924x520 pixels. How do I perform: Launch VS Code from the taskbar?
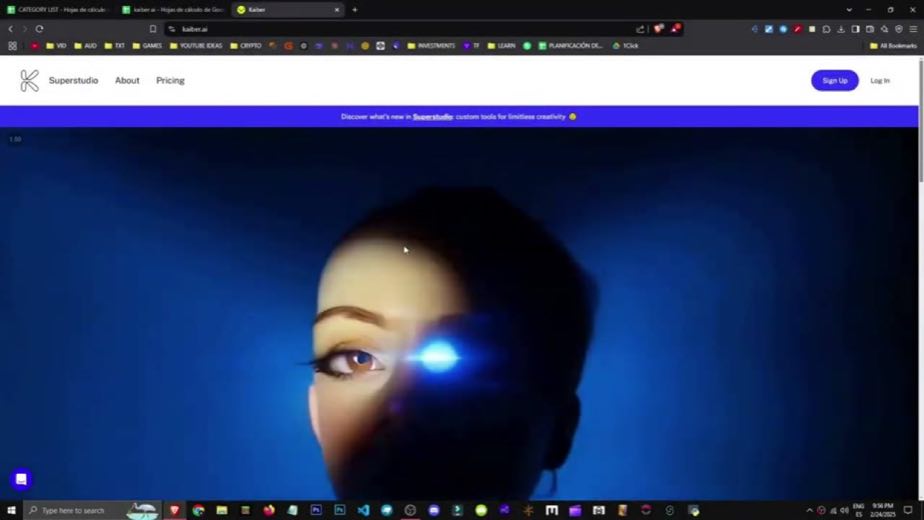363,511
